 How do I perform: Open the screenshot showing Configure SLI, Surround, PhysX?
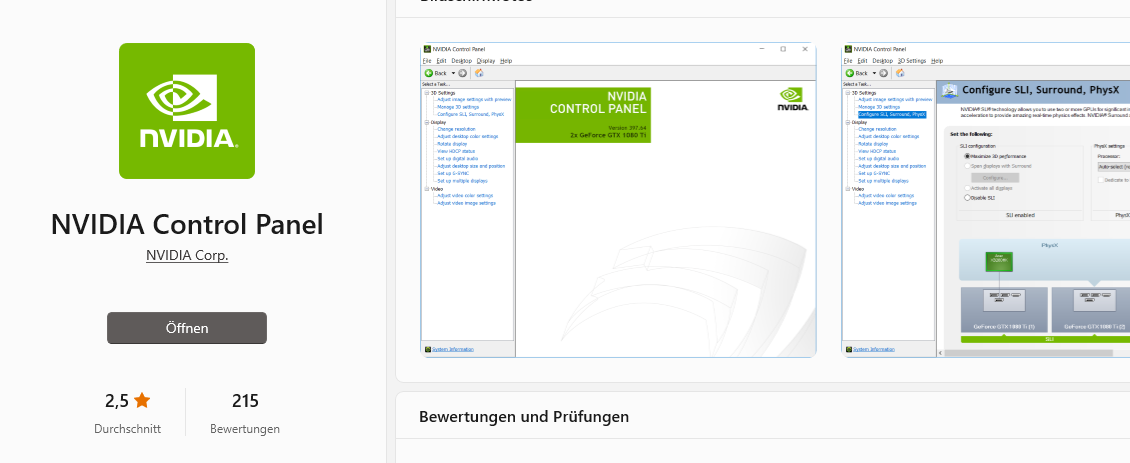pyautogui.click(x=985, y=200)
